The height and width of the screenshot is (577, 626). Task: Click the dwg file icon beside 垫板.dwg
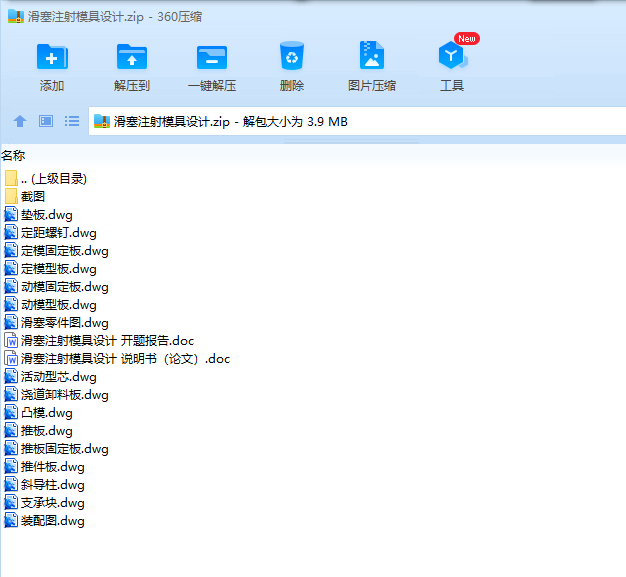(x=11, y=215)
